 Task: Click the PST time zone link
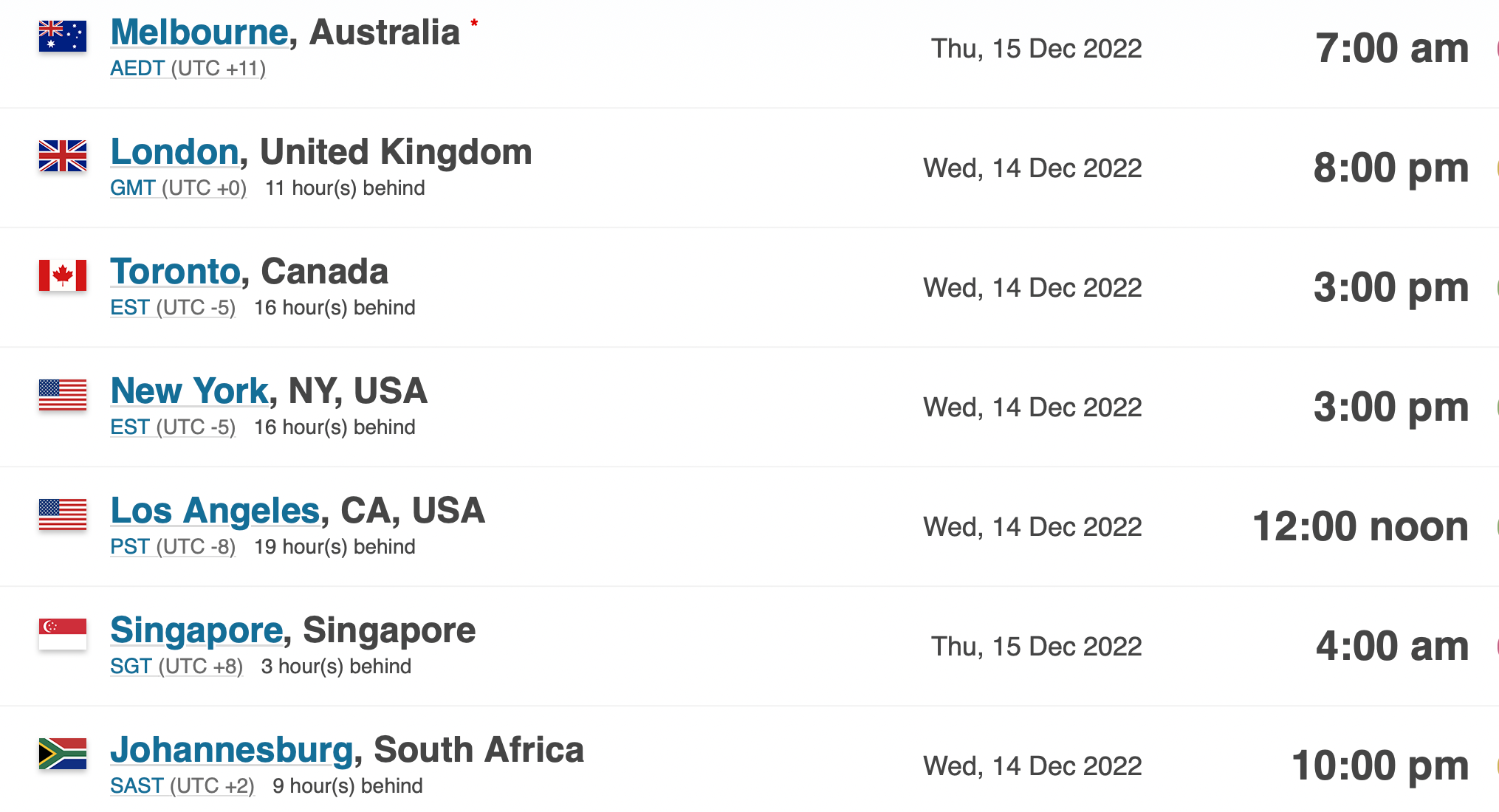[130, 546]
